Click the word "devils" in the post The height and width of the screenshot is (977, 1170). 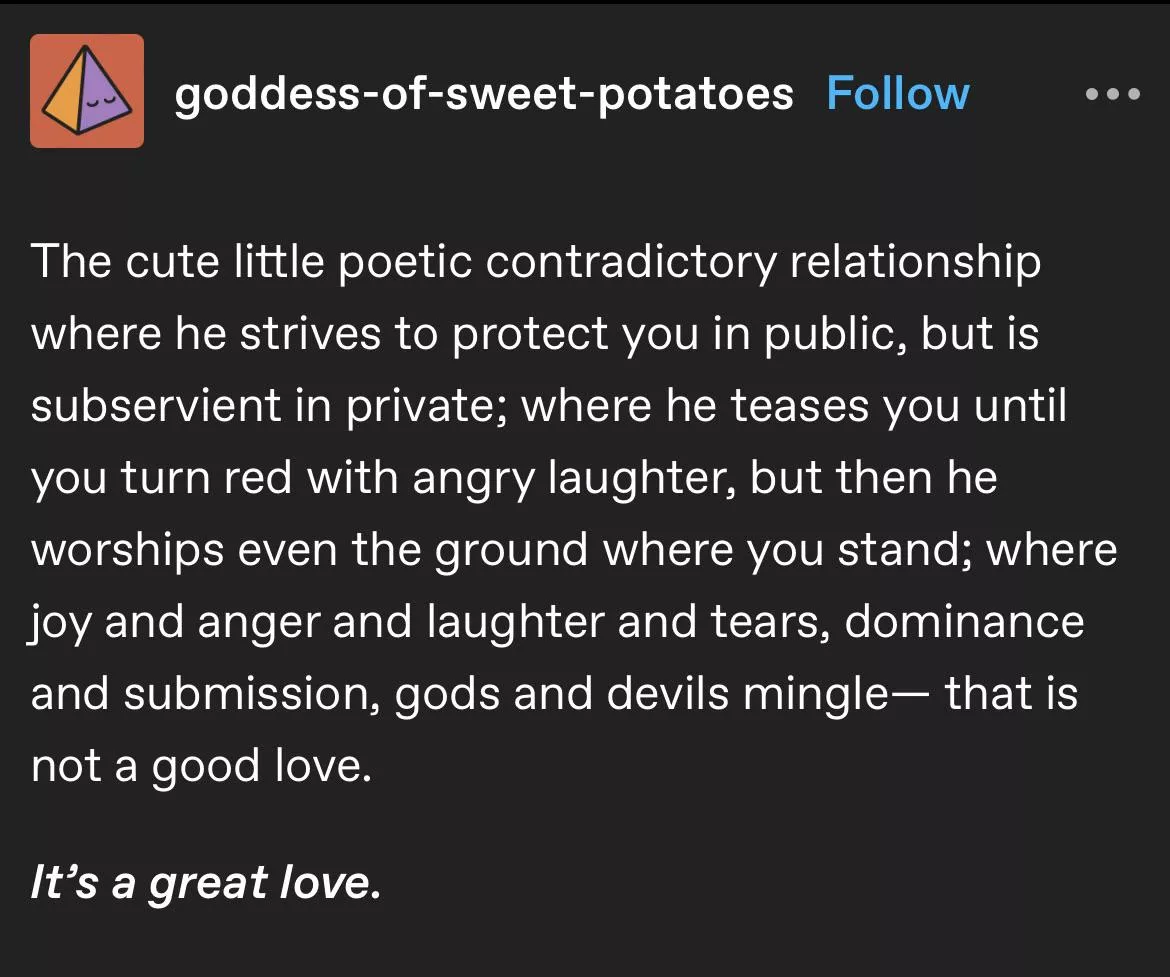(667, 693)
